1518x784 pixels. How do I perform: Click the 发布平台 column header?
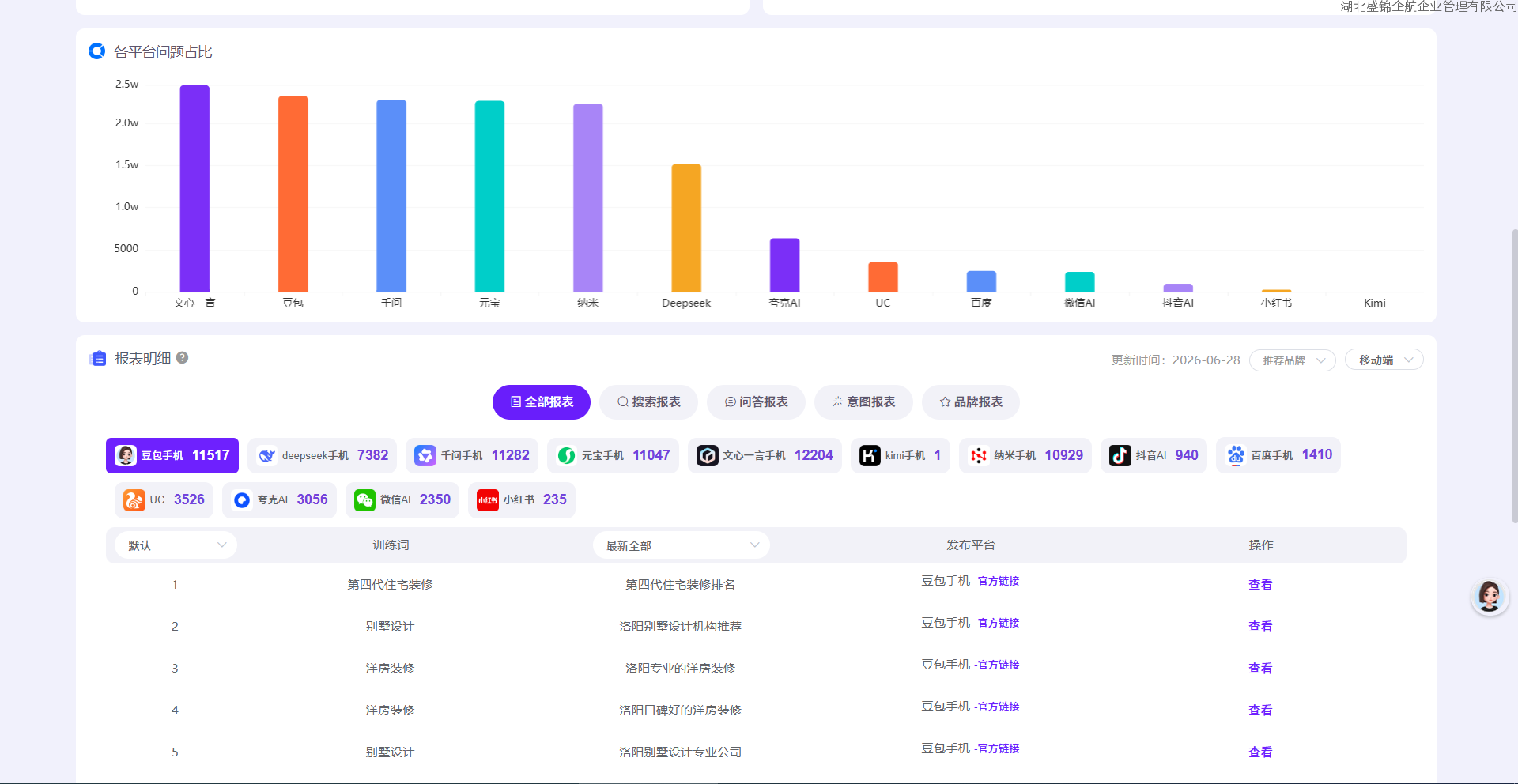pyautogui.click(x=971, y=545)
